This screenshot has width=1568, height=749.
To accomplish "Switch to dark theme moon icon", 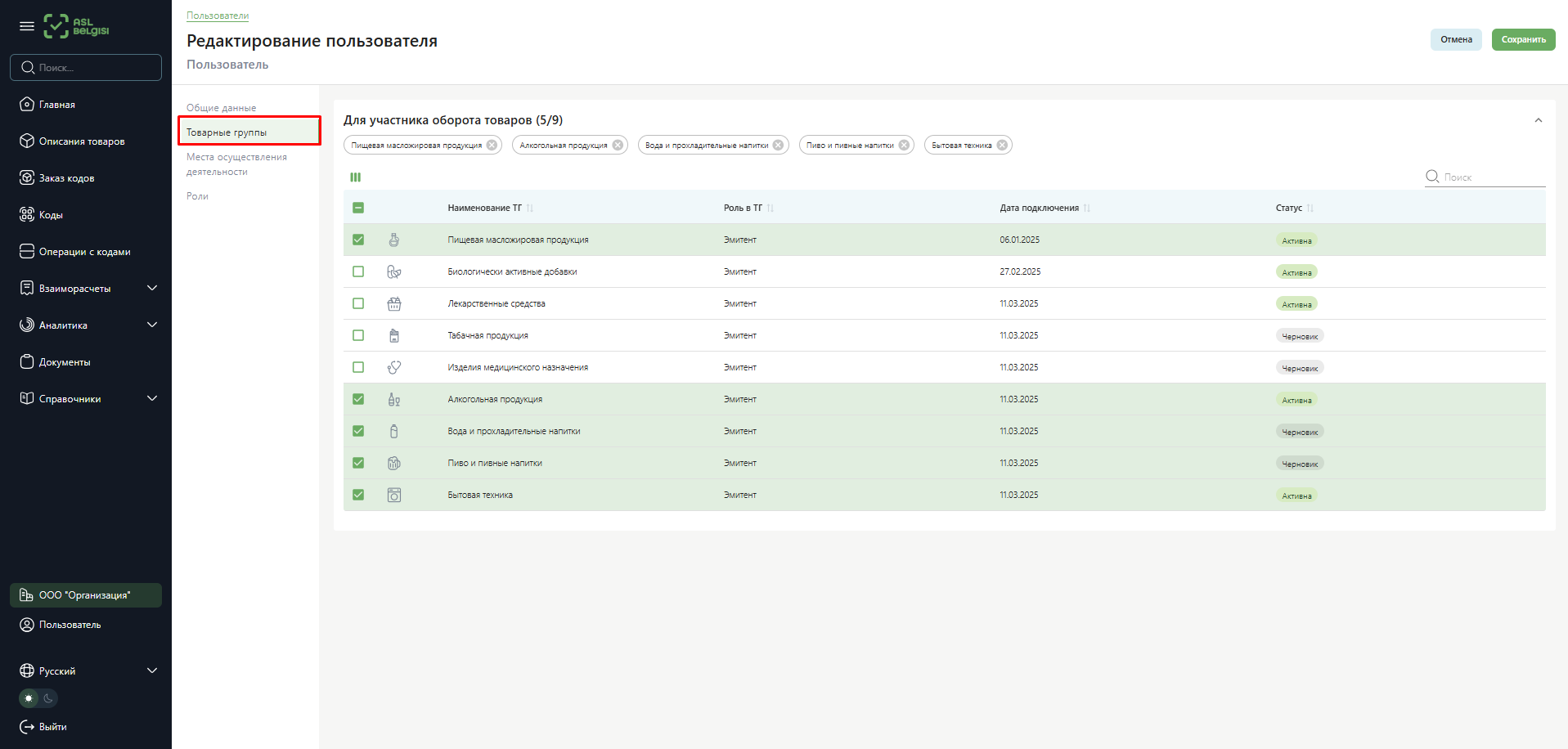I will coord(48,698).
